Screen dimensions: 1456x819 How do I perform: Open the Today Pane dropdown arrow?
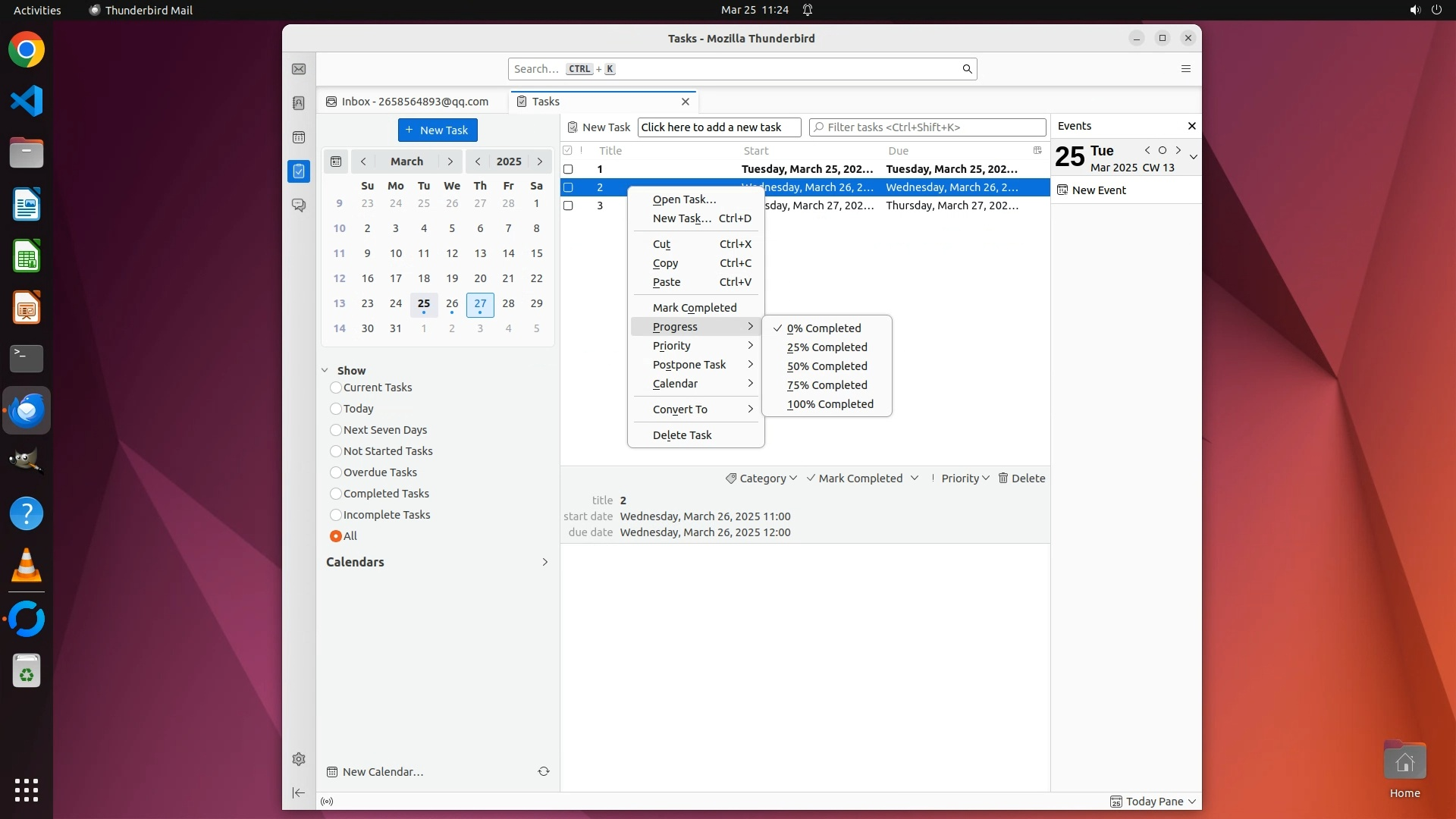point(1192,802)
